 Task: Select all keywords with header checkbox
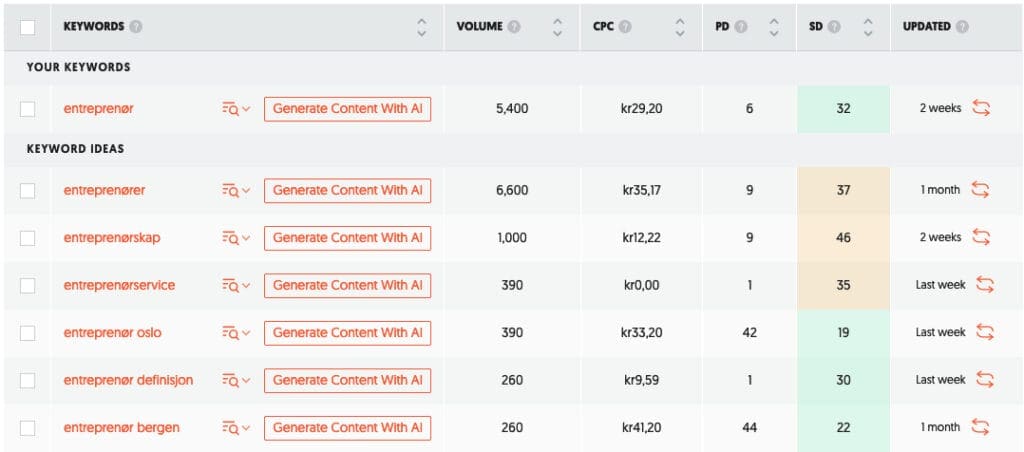(x=28, y=27)
